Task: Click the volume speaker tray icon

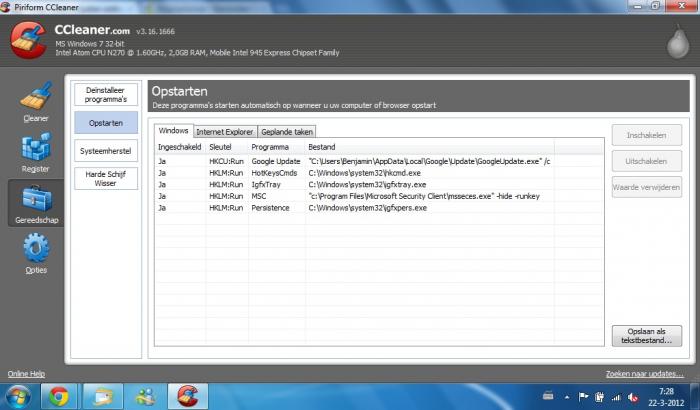Action: coord(633,397)
